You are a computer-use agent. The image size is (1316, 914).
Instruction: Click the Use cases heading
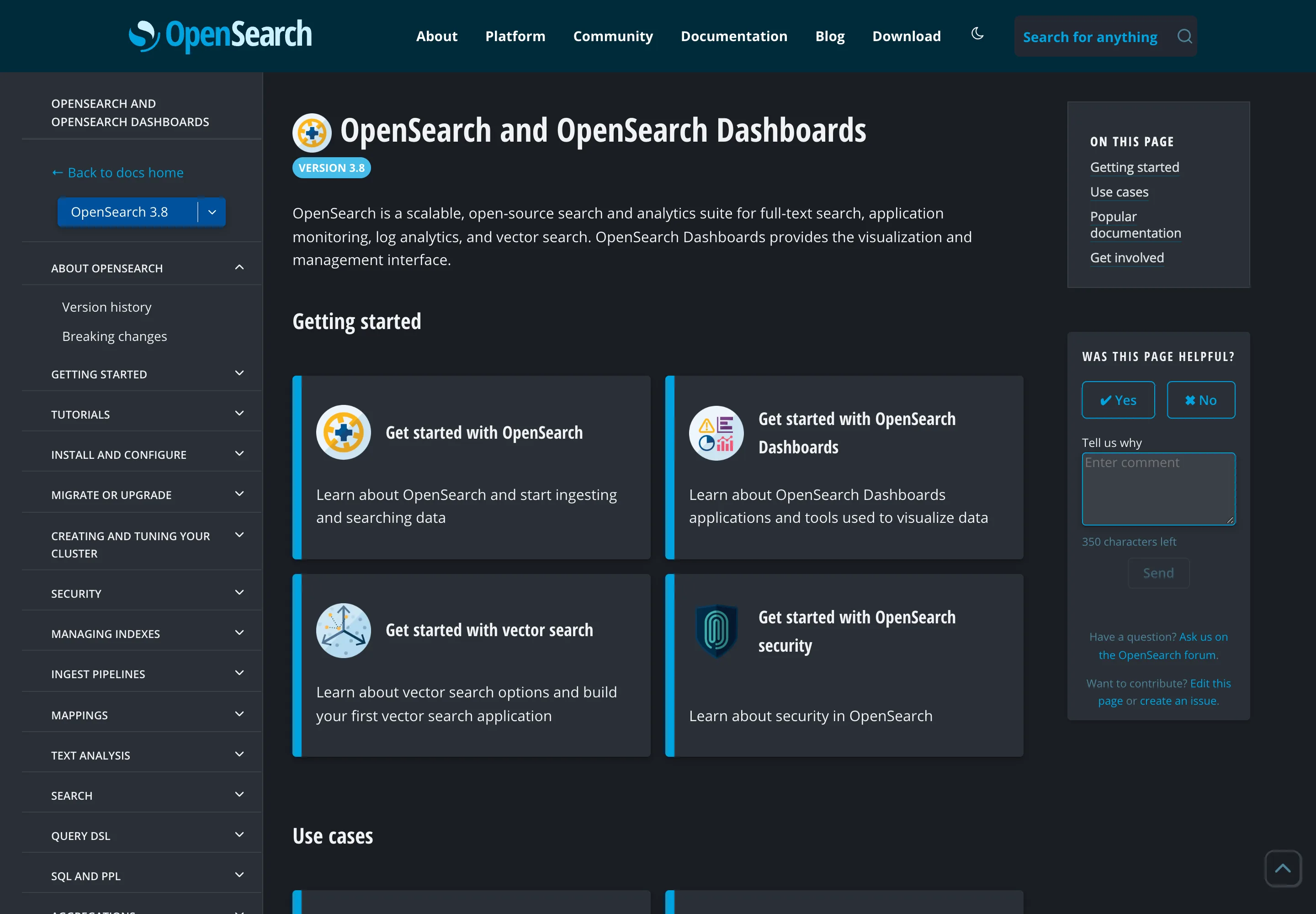(333, 836)
